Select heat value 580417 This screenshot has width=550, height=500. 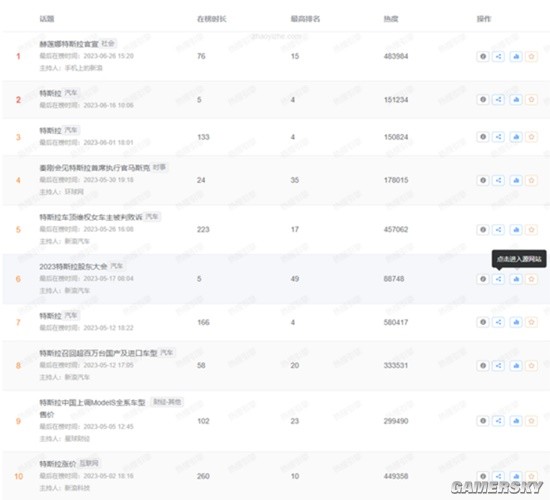(396, 322)
